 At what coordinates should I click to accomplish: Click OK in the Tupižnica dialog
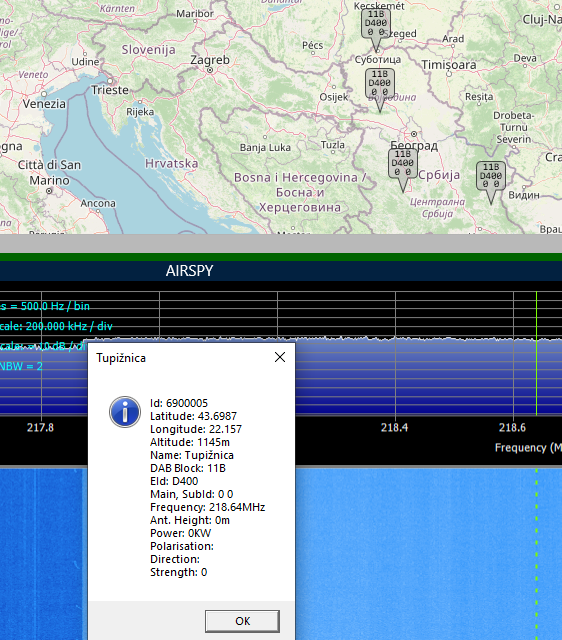[242, 621]
